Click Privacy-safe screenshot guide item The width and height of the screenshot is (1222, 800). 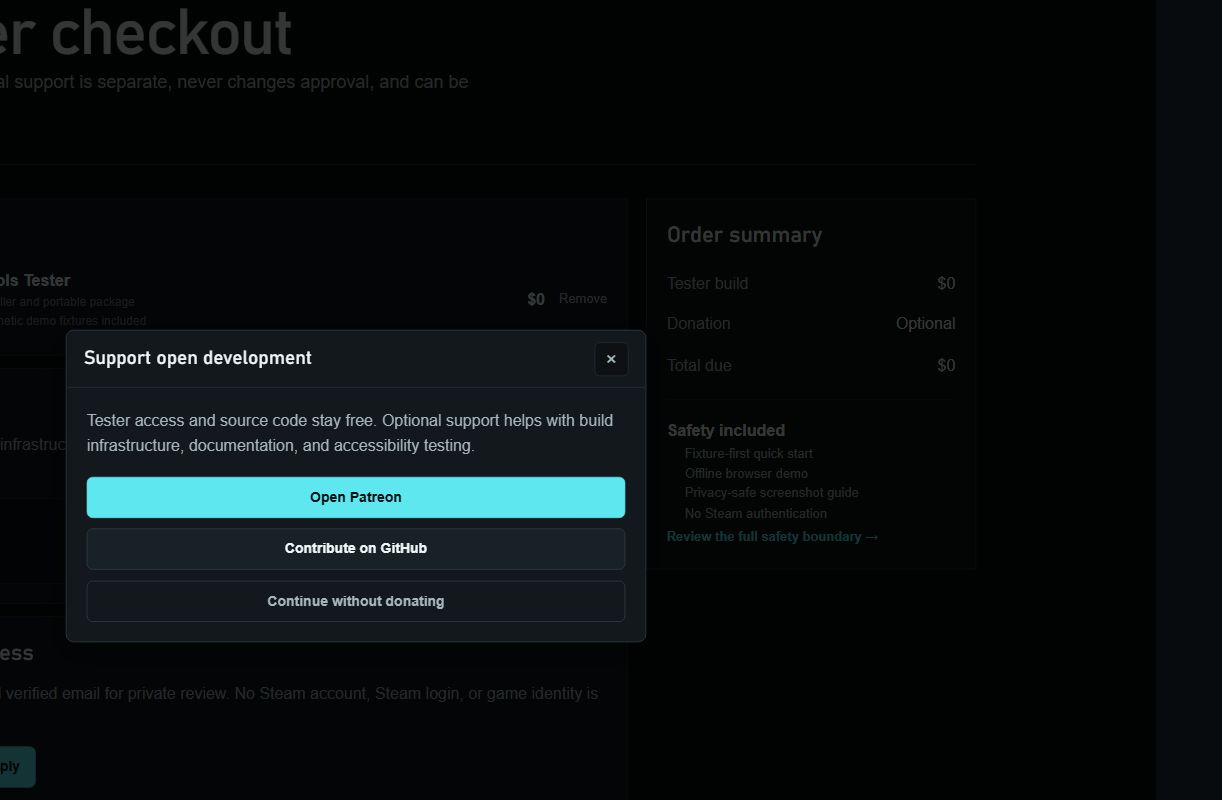tap(772, 493)
